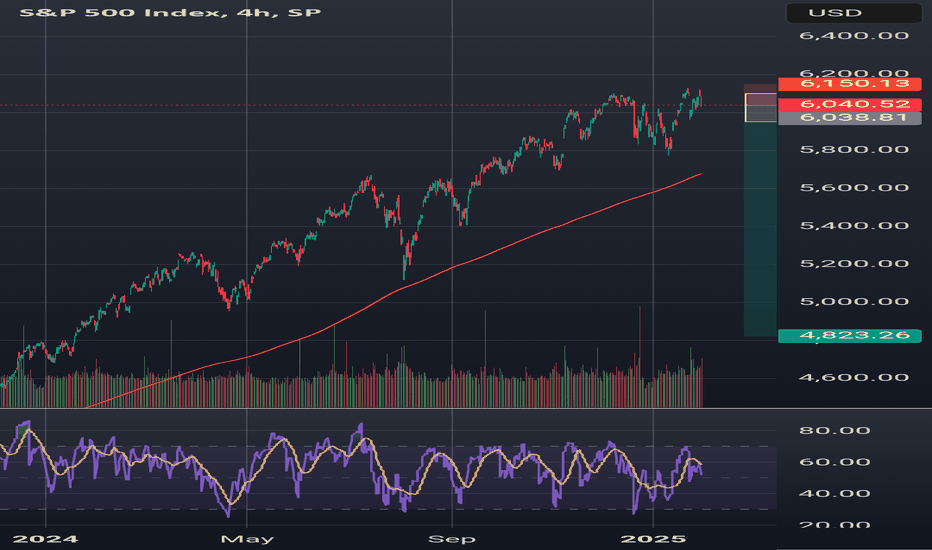Click the 2024 time axis label
Image resolution: width=932 pixels, height=550 pixels.
pyautogui.click(x=45, y=539)
